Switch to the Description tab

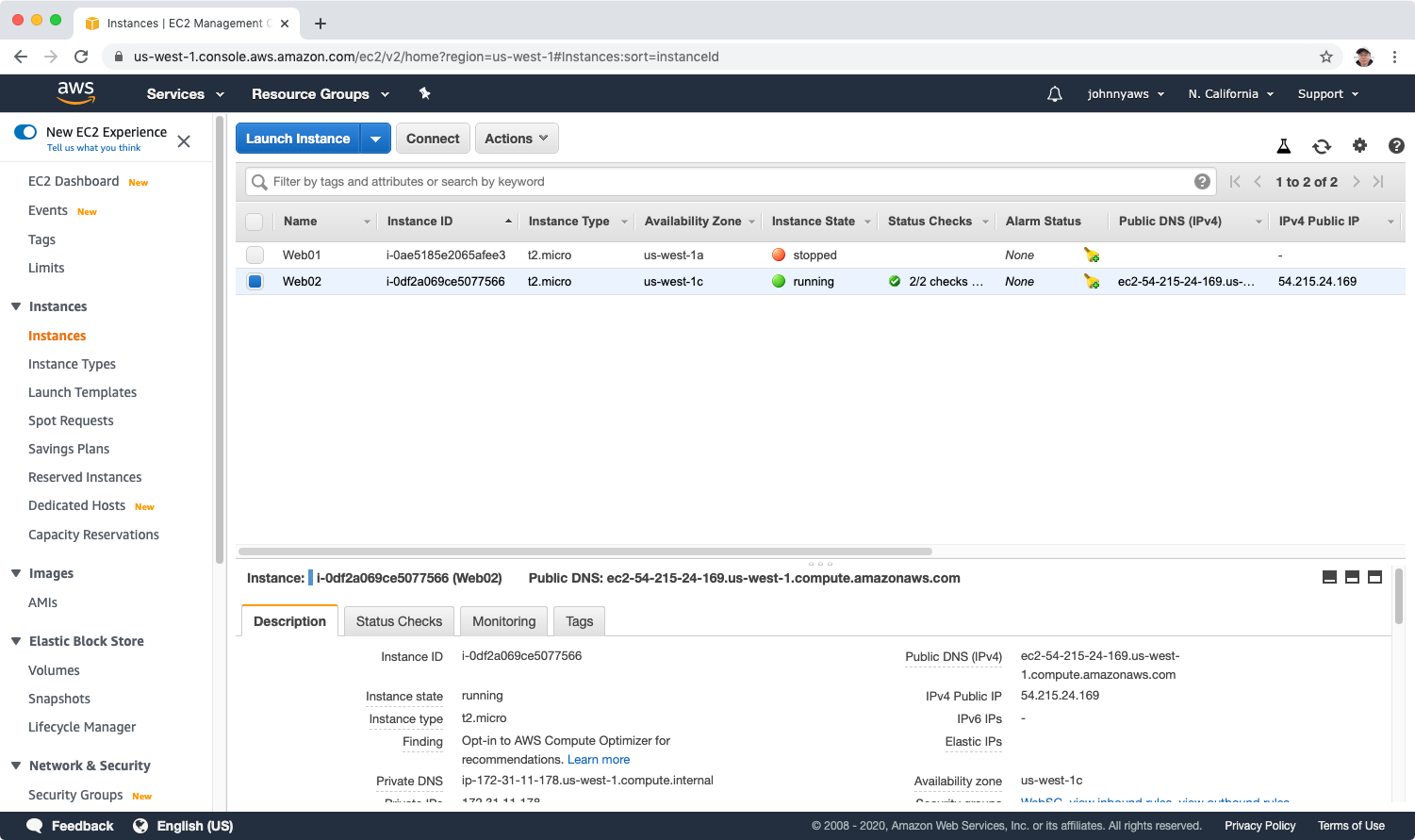(289, 621)
